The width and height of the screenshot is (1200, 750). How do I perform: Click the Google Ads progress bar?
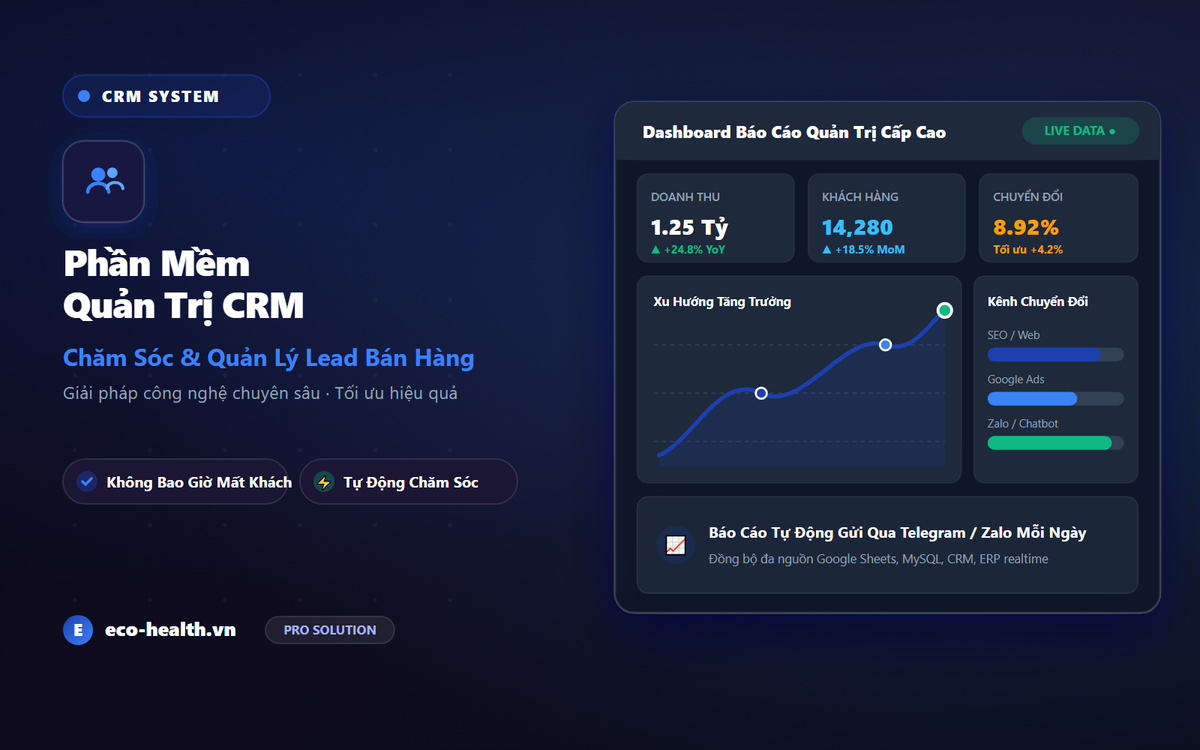pyautogui.click(x=1056, y=398)
